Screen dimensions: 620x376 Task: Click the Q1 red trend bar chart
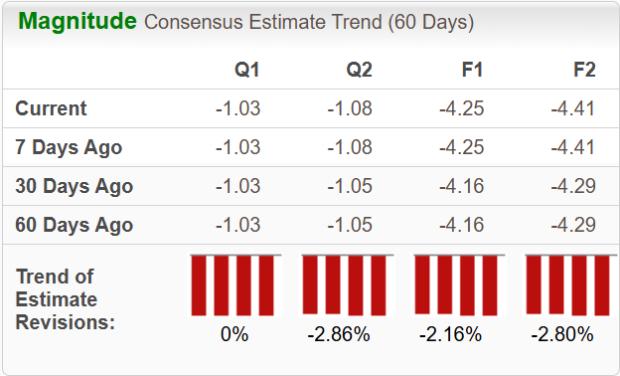(236, 285)
